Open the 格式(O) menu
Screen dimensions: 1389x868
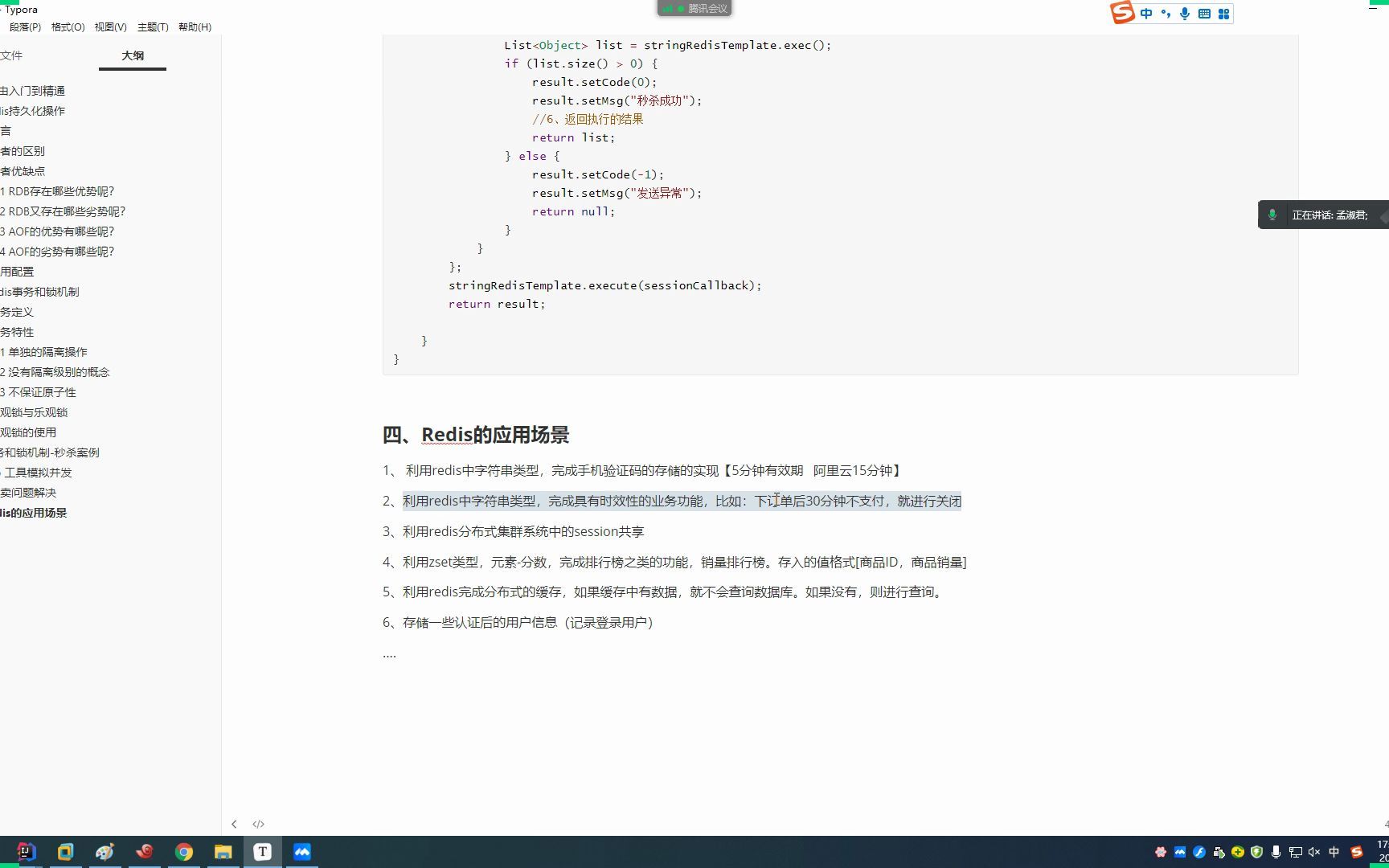pyautogui.click(x=68, y=27)
